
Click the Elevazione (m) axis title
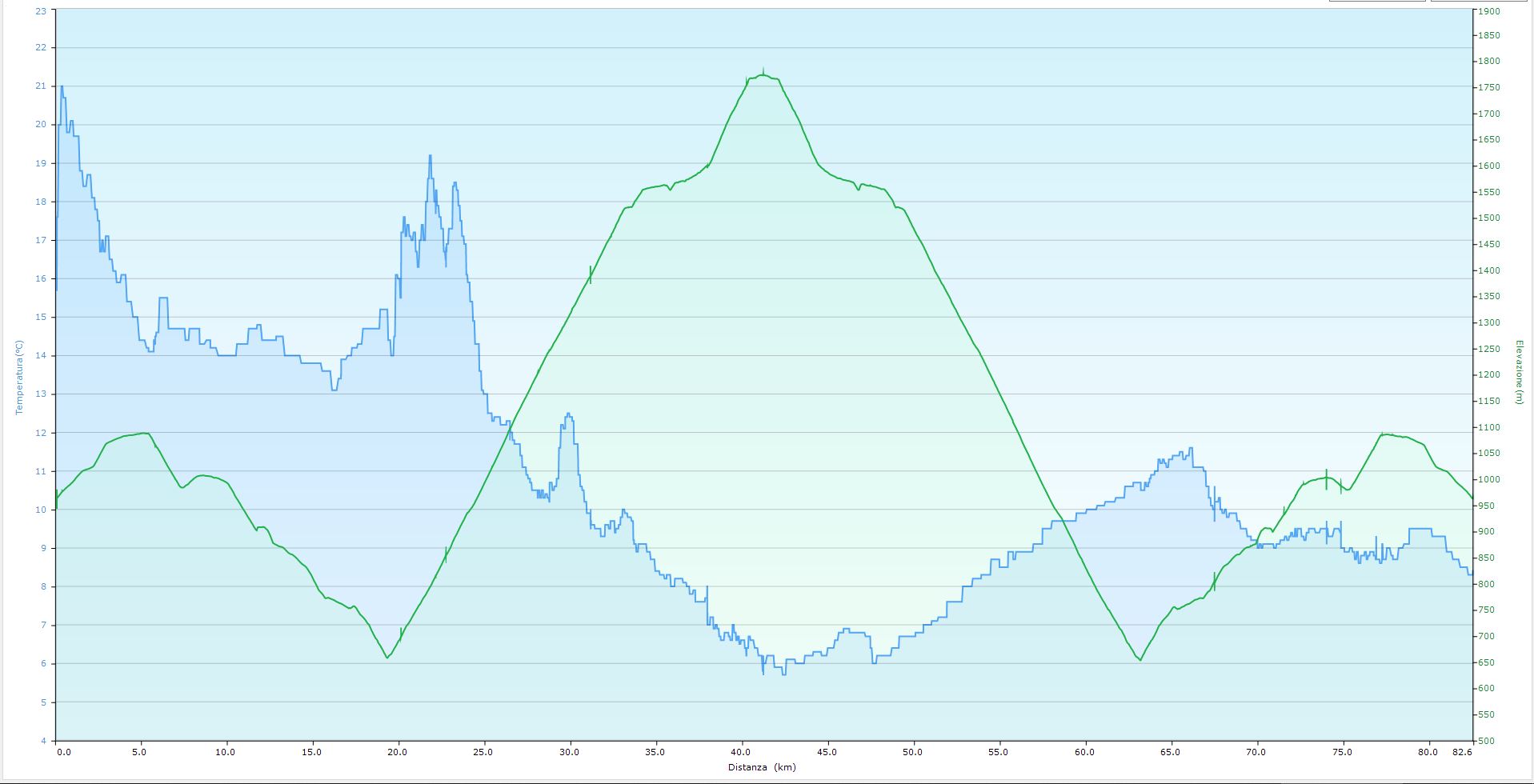[x=1518, y=373]
